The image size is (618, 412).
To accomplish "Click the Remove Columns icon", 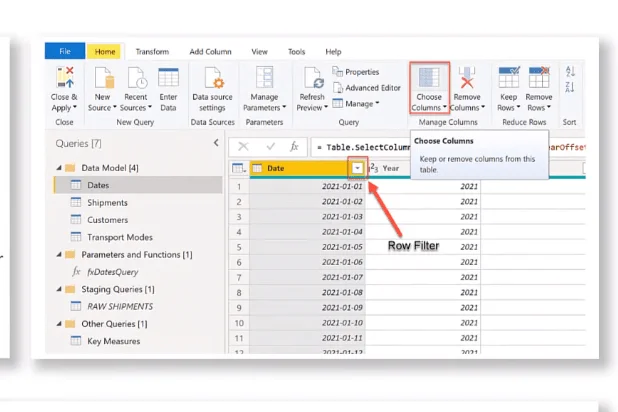I will [467, 77].
